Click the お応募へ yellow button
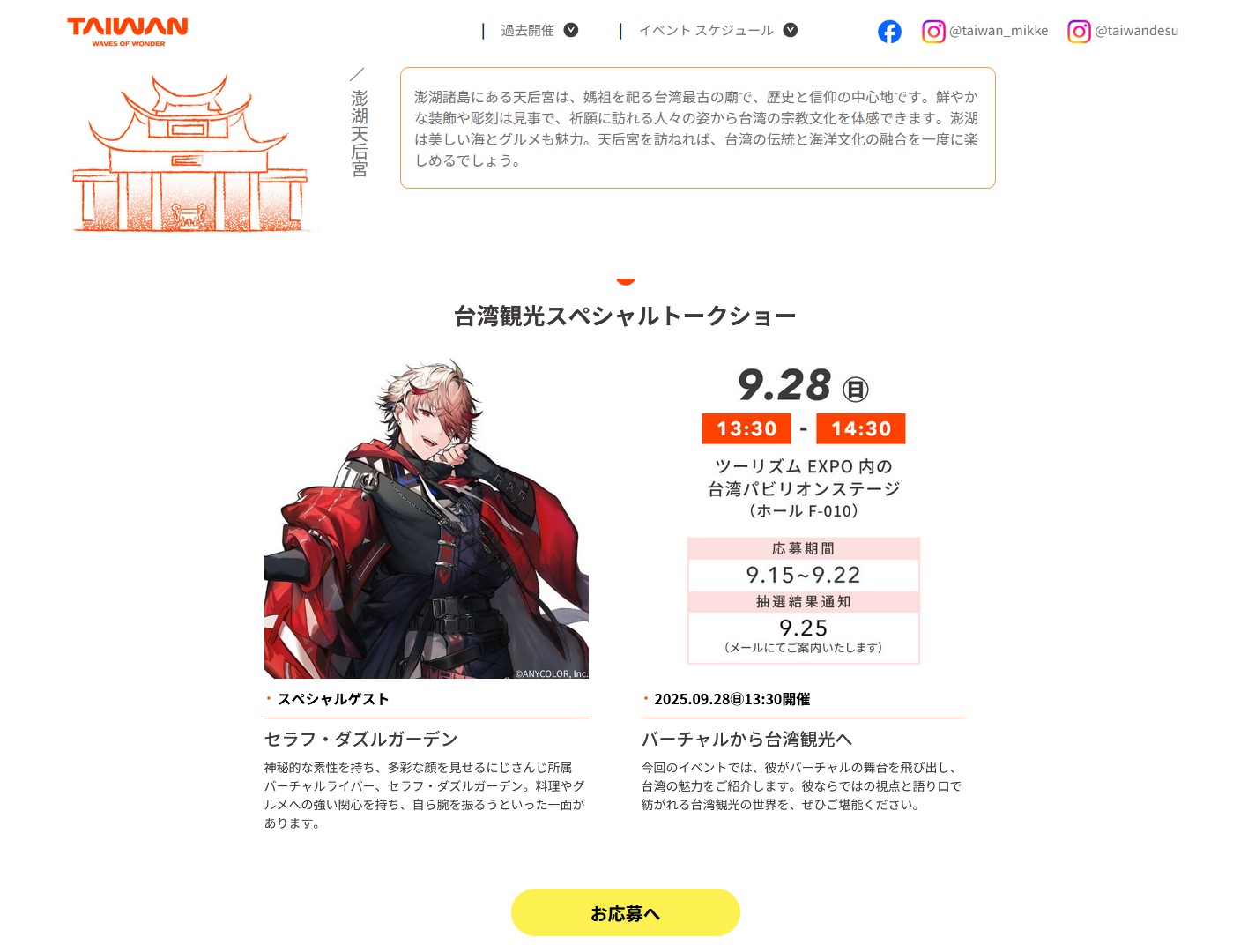The image size is (1233, 952). coord(626,912)
